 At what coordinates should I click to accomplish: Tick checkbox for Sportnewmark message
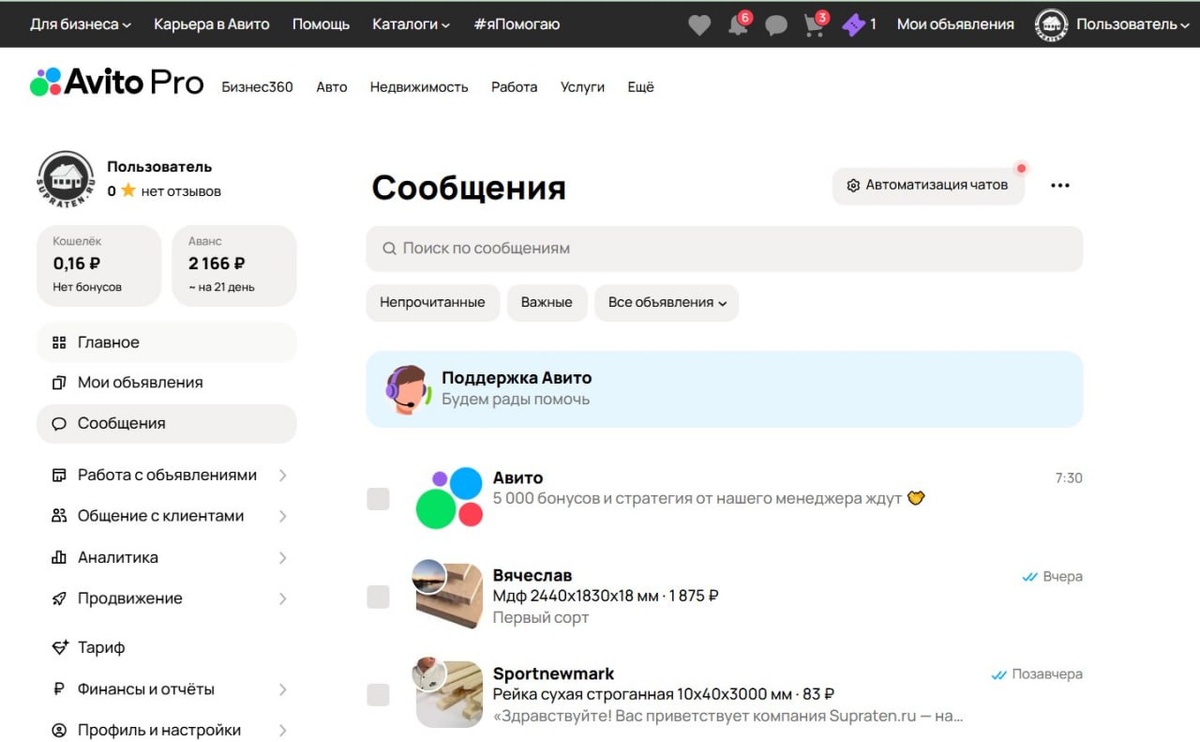coord(378,695)
